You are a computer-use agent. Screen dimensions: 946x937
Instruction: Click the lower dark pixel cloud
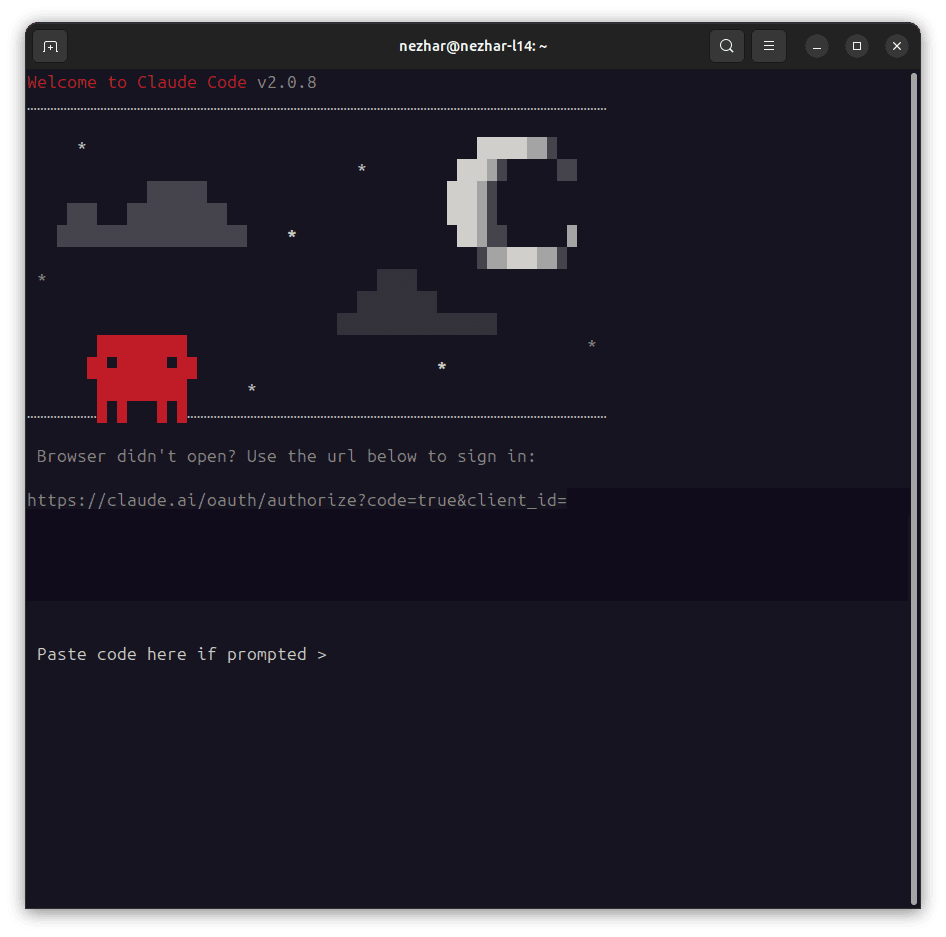(417, 302)
